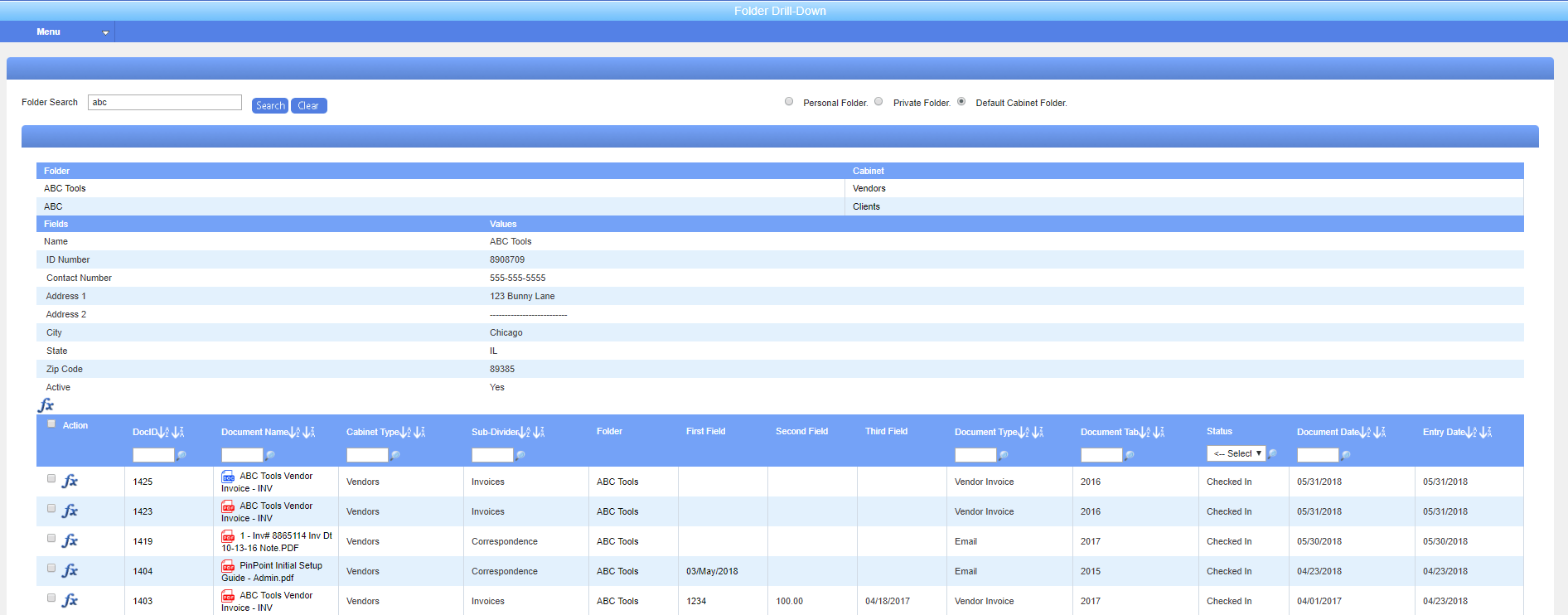Check the checkbox for document 1419

[x=51, y=538]
